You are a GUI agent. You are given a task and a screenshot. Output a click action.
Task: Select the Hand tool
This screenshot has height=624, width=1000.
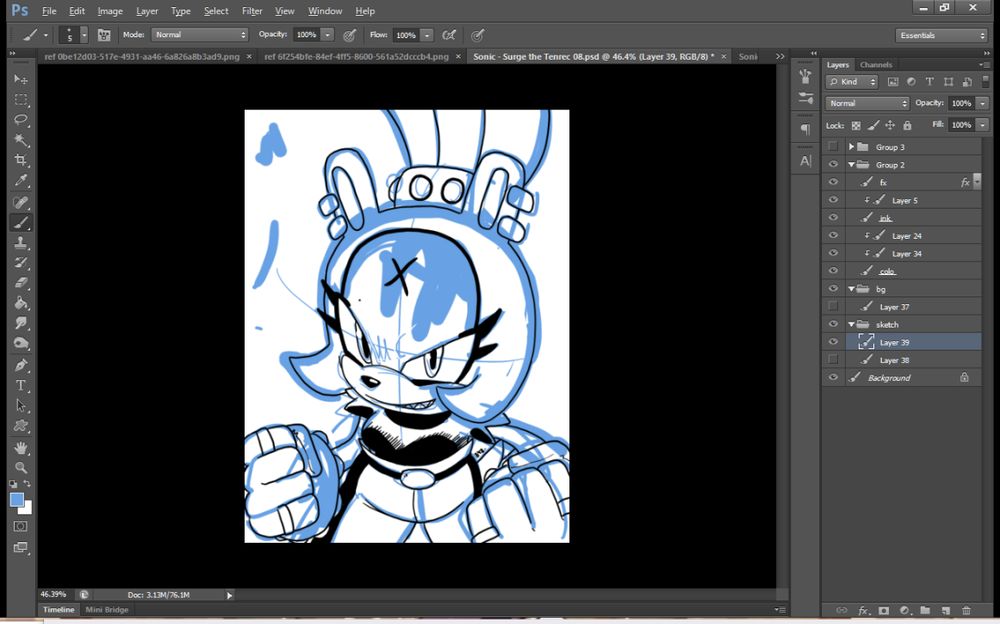pos(21,448)
